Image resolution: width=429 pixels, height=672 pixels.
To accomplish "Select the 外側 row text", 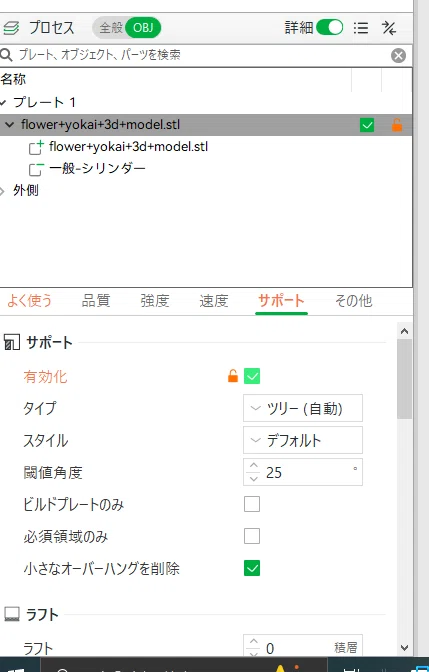I will 26,190.
